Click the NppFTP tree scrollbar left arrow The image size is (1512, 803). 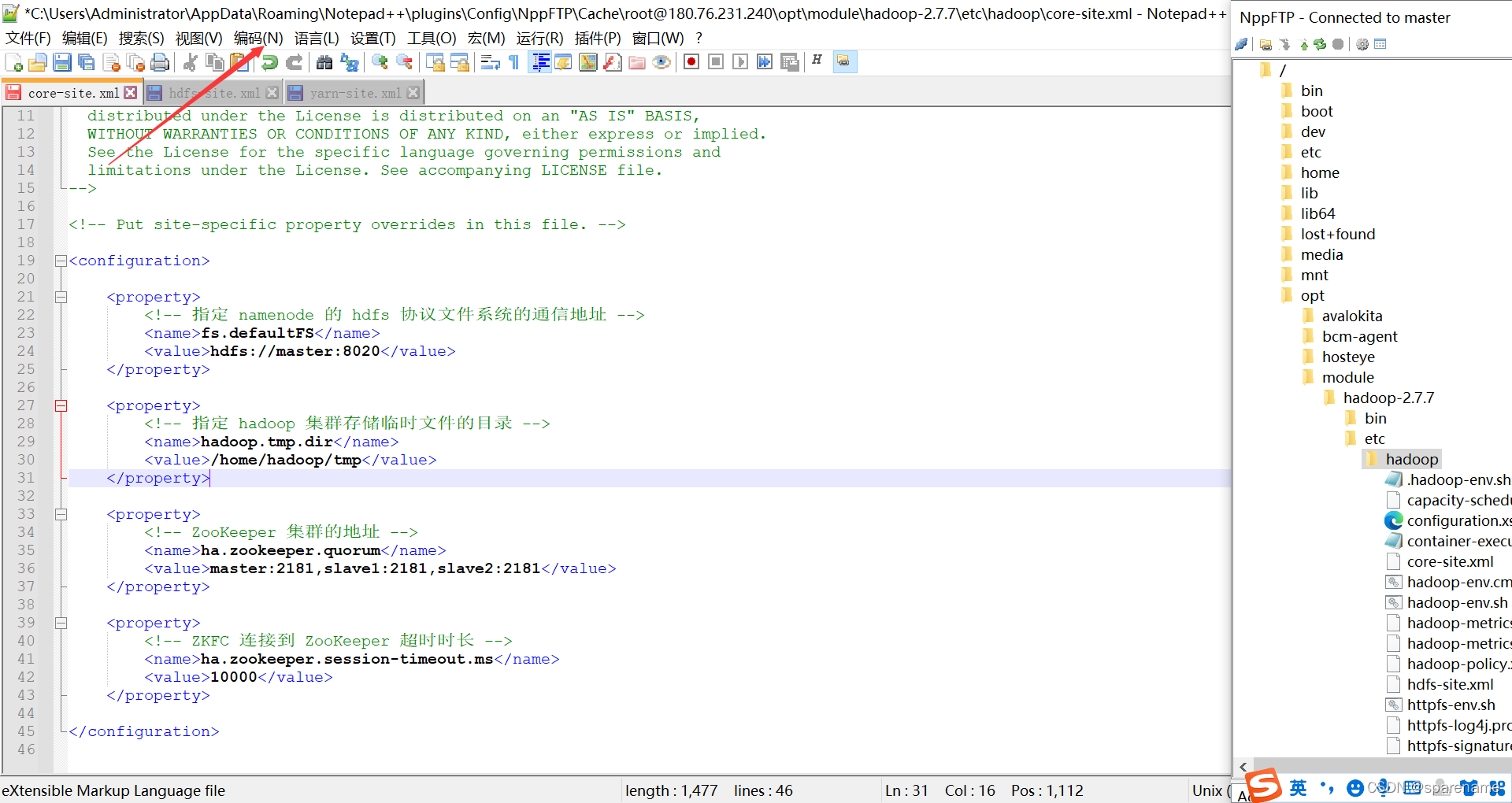1243,767
